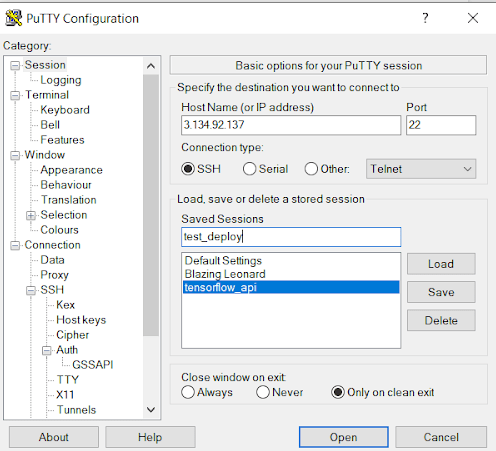Click the category tree scrollbar thumb

point(151,205)
